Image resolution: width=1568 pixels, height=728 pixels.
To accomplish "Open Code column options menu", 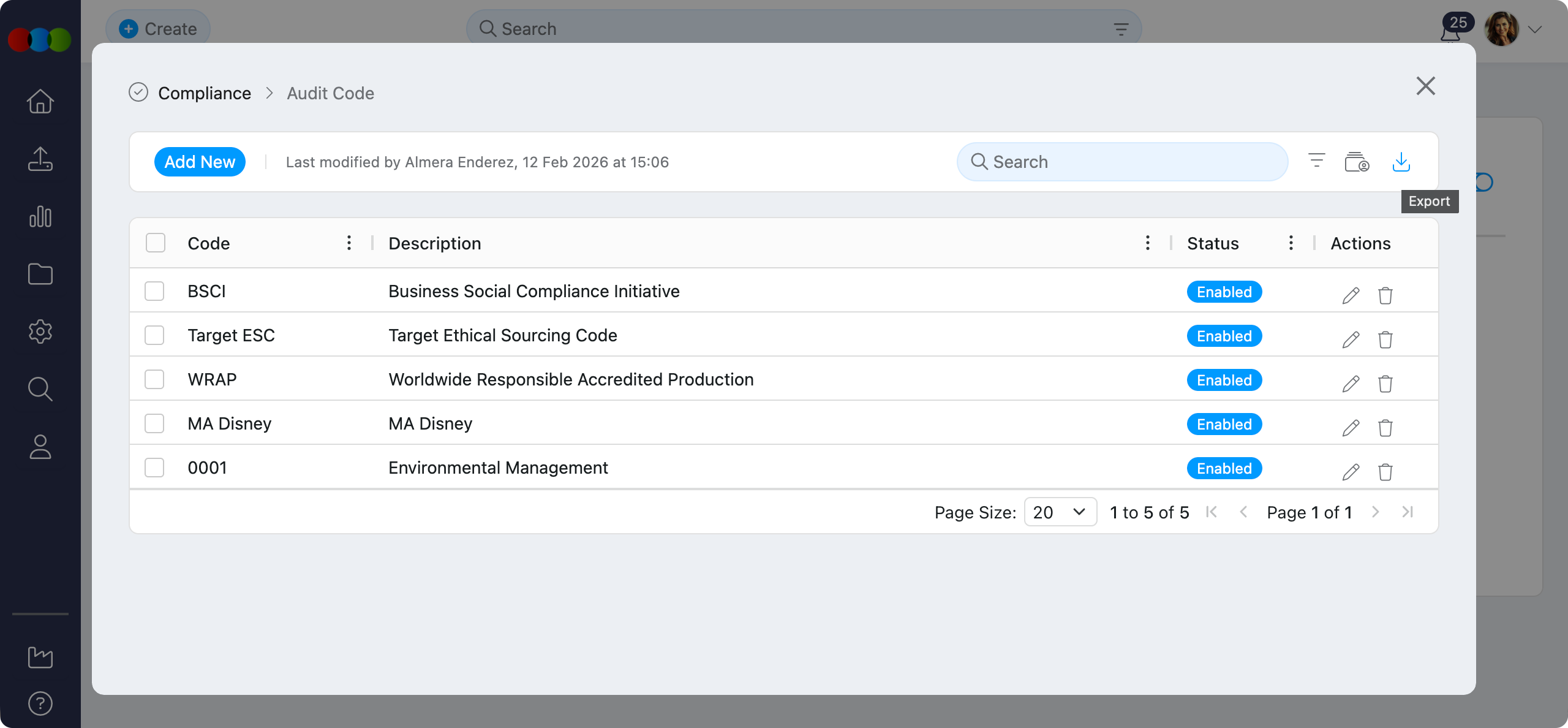I will click(349, 243).
